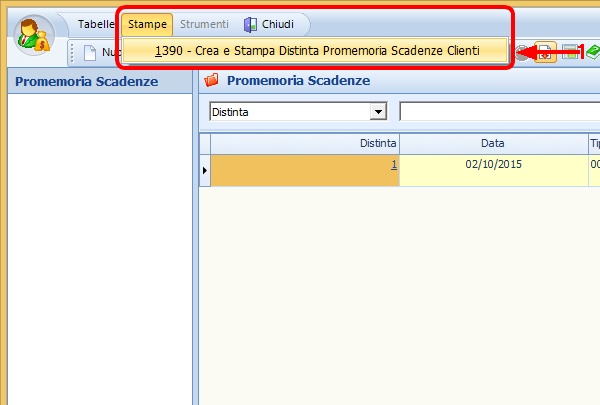Click the green money icon in toolbar
The image size is (600, 405).
592,51
